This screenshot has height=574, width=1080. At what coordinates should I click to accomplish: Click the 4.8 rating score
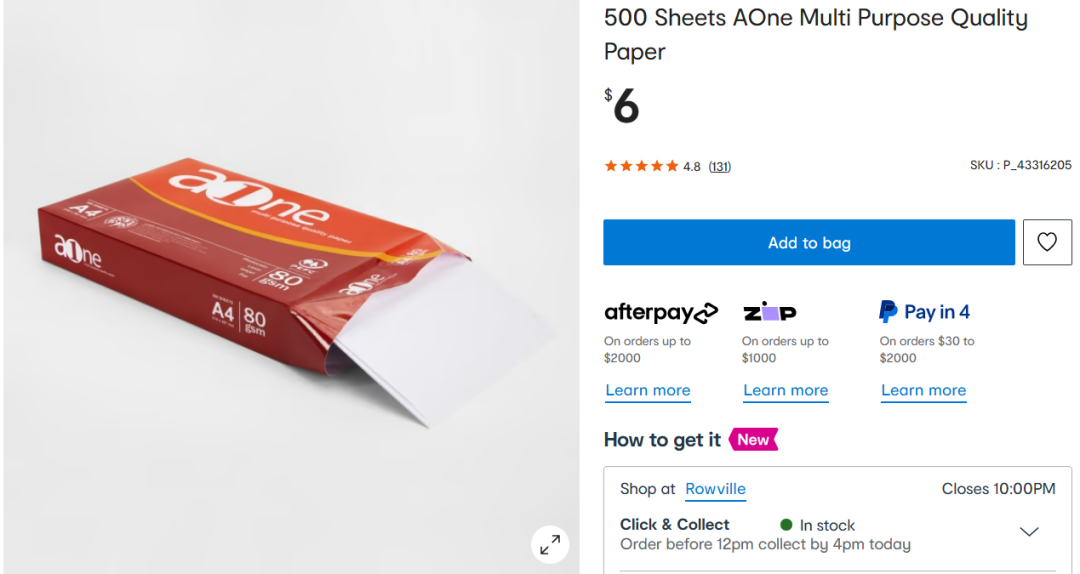pos(692,167)
